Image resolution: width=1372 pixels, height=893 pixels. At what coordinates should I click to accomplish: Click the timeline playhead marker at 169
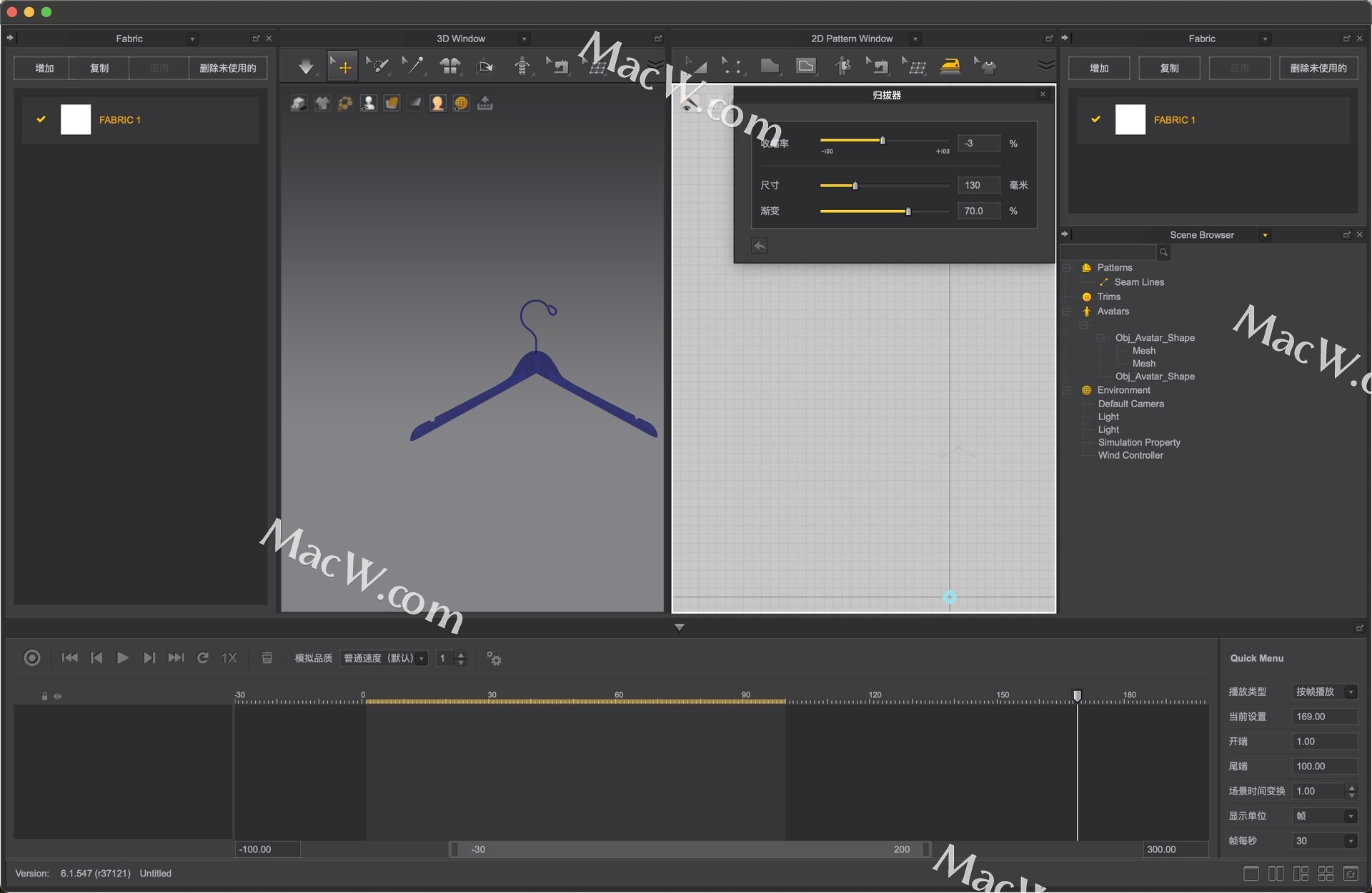tap(1078, 695)
